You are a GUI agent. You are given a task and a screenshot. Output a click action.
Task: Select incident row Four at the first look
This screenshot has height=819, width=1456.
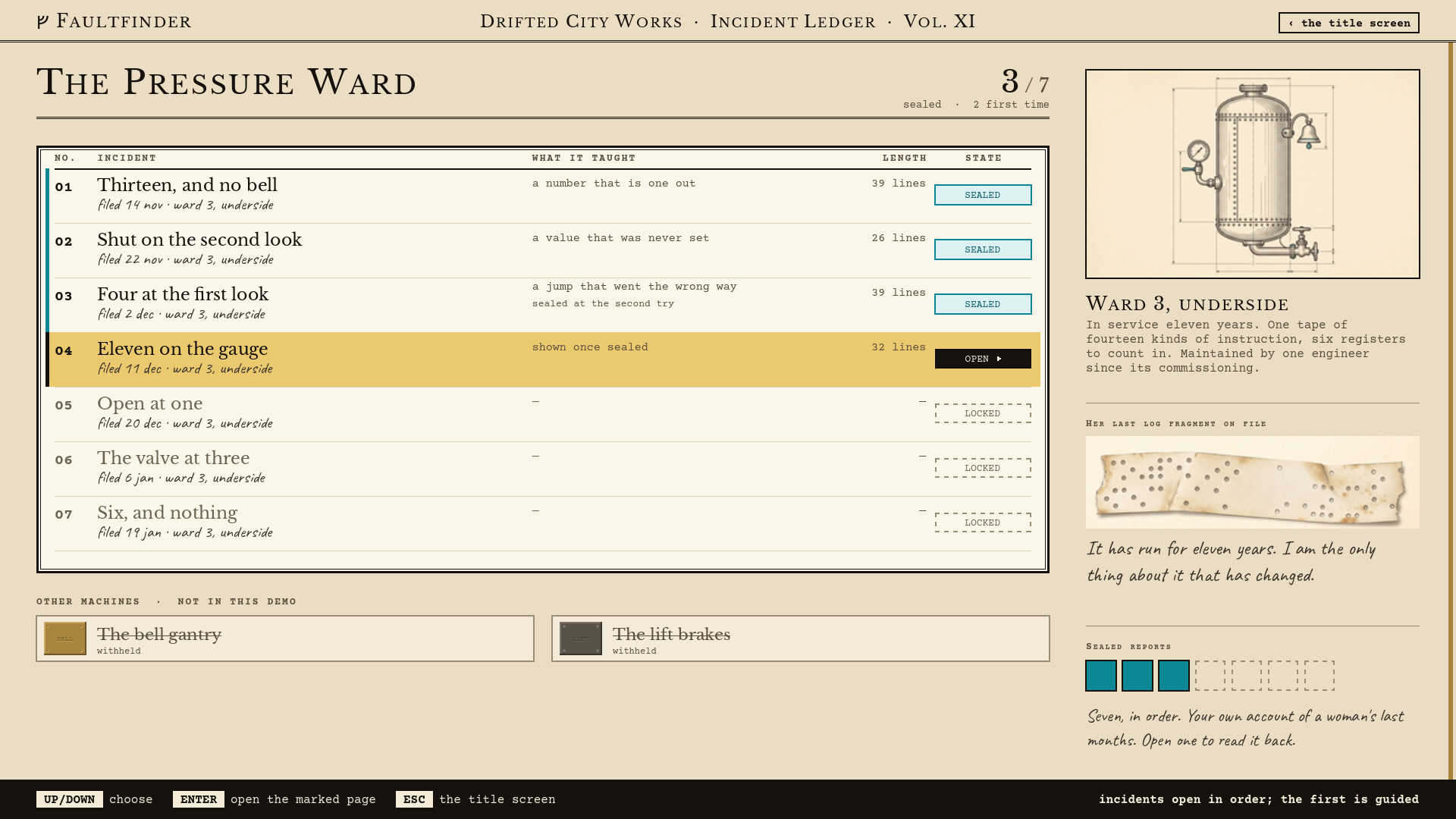coord(543,305)
